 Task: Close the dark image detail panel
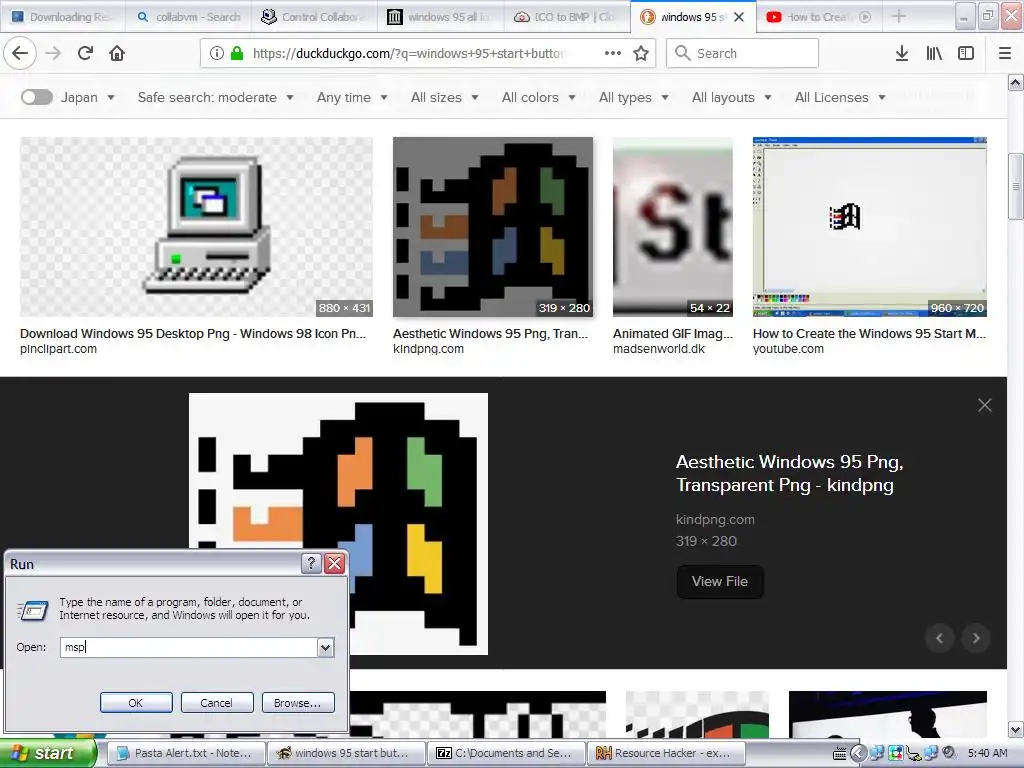pyautogui.click(x=985, y=405)
